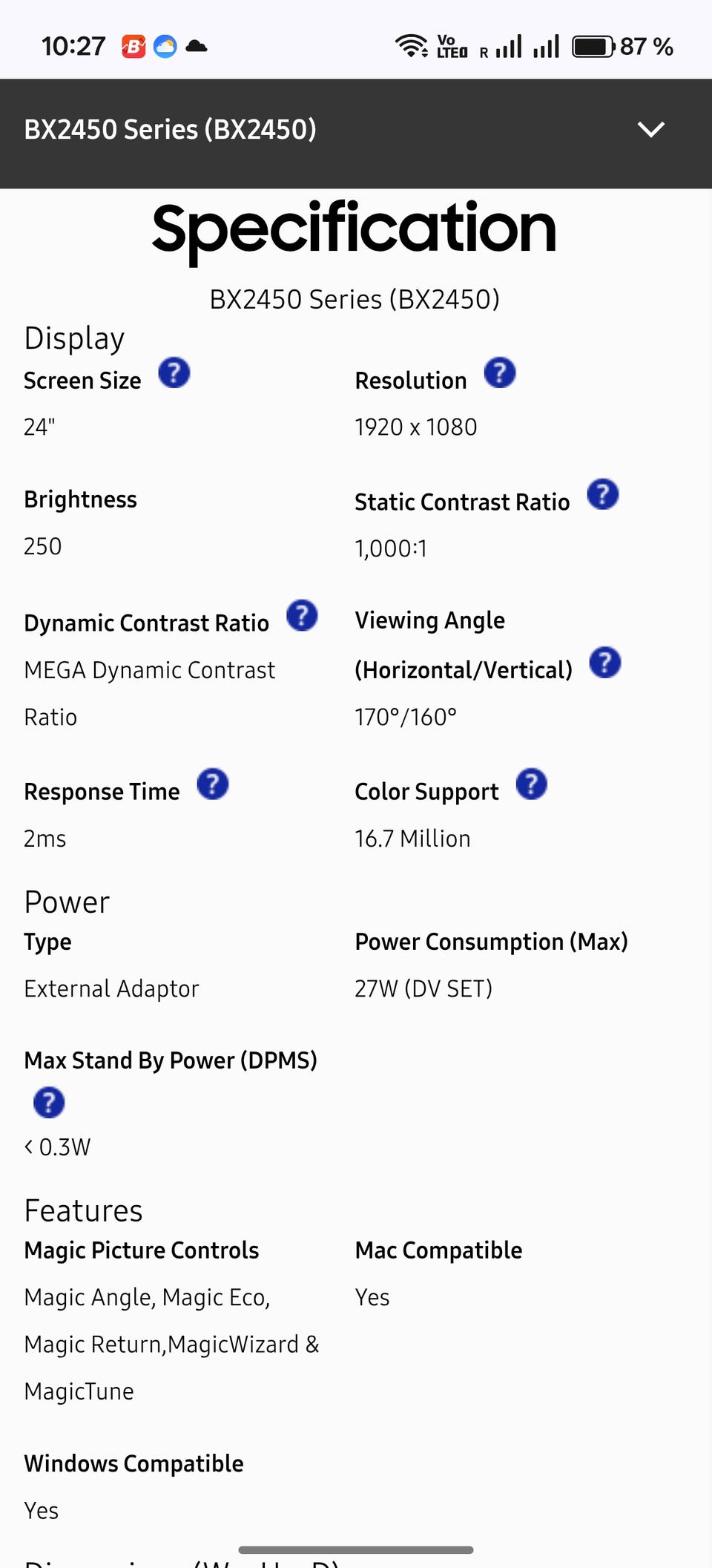
Task: Open the Screen Size help icon
Action: click(x=174, y=373)
